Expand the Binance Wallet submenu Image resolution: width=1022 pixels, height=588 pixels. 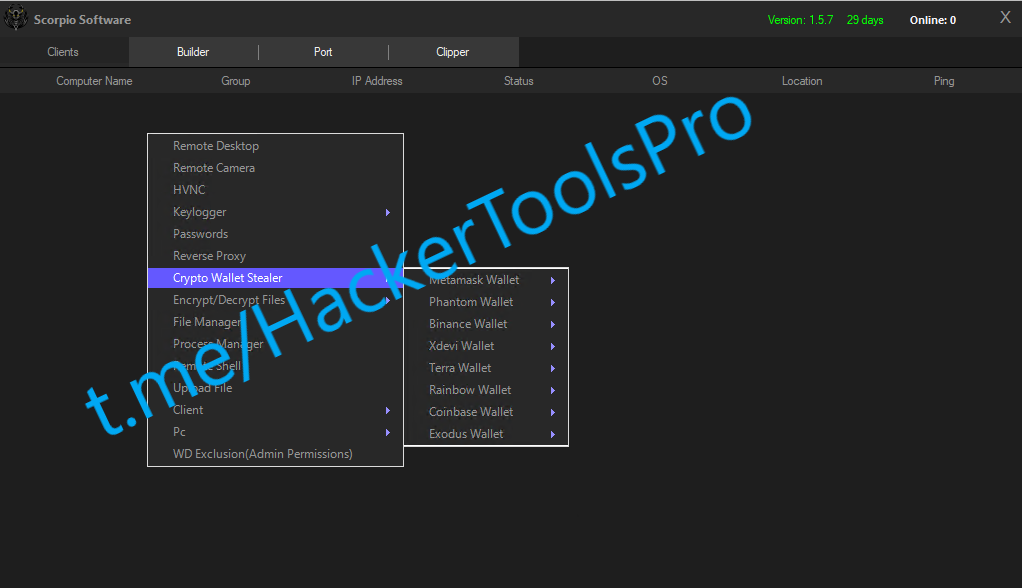[x=486, y=324]
